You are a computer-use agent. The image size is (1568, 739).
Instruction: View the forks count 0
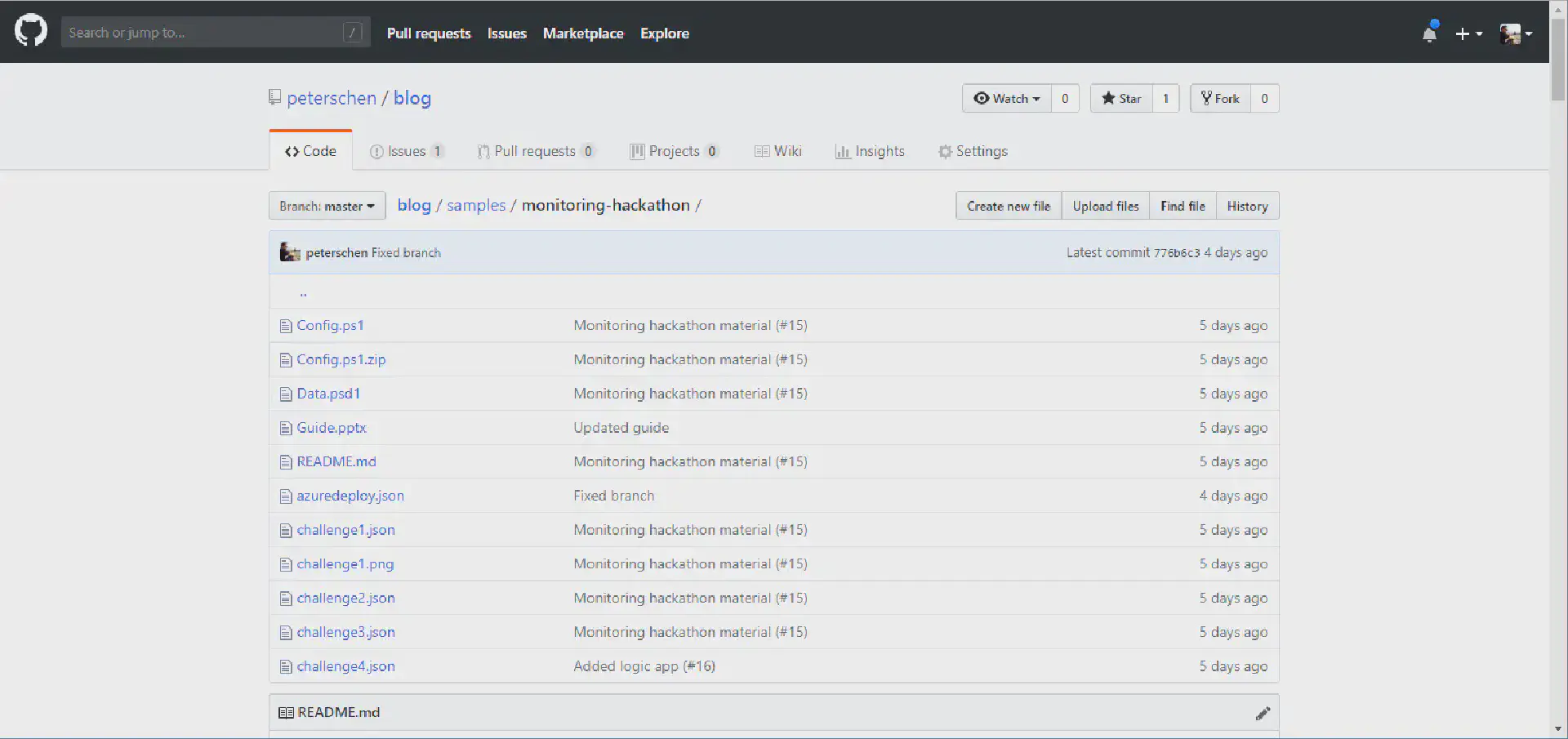[x=1265, y=98]
